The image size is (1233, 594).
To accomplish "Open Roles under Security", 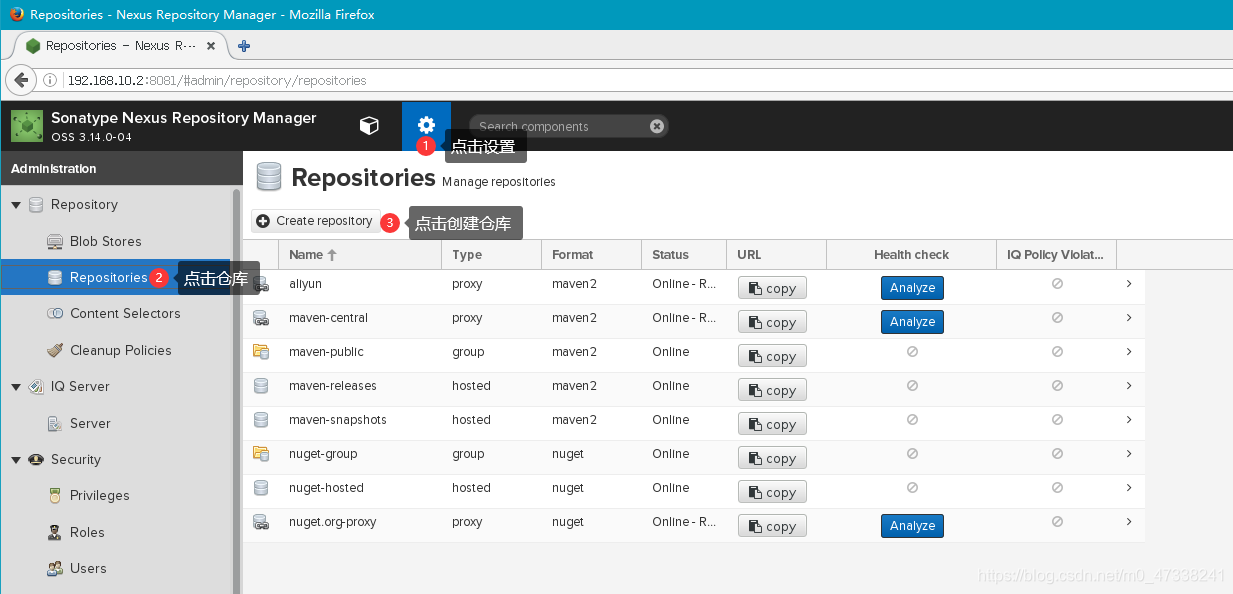I will pyautogui.click(x=87, y=532).
